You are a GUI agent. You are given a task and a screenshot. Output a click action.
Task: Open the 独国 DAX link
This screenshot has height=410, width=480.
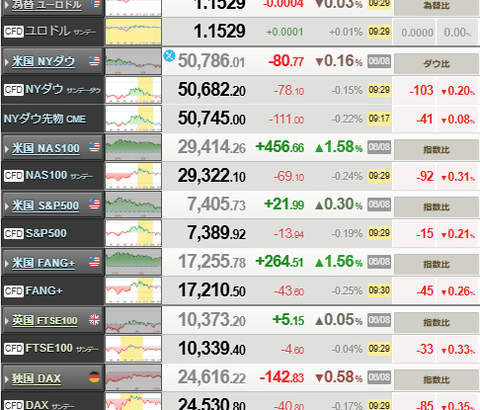coord(37,378)
